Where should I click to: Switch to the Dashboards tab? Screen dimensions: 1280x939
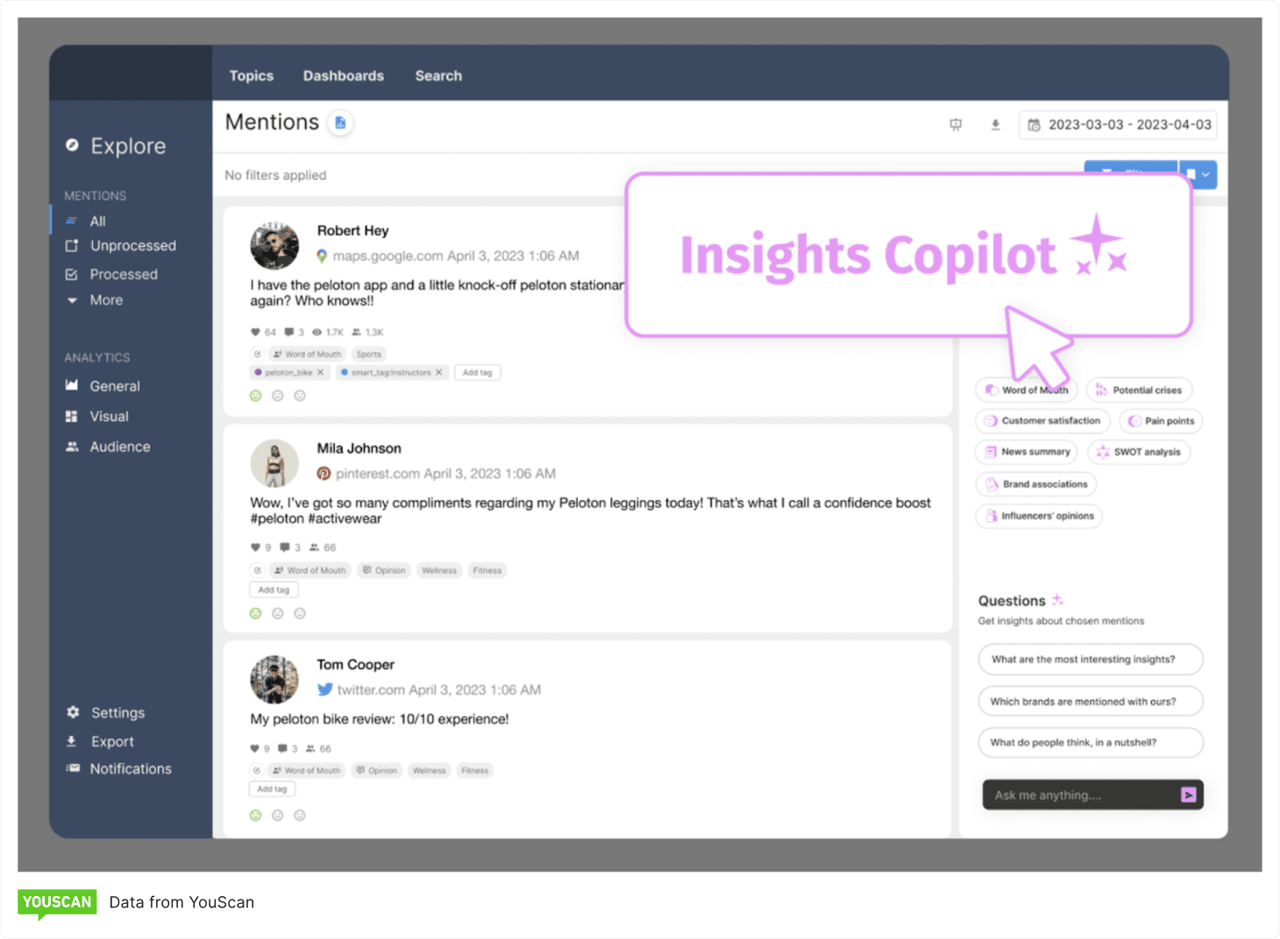[x=343, y=75]
